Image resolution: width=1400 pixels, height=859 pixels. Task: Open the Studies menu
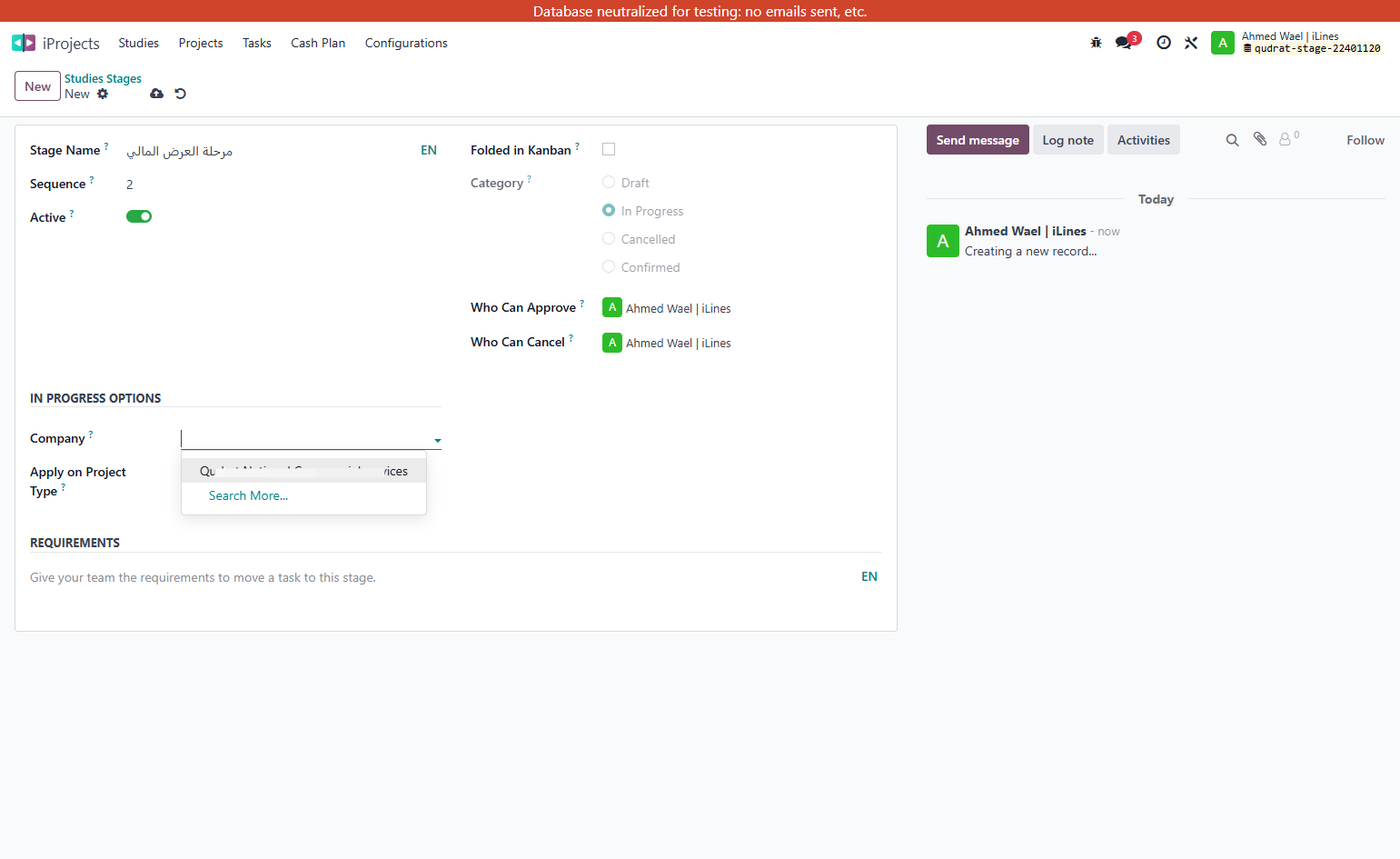pyautogui.click(x=138, y=43)
